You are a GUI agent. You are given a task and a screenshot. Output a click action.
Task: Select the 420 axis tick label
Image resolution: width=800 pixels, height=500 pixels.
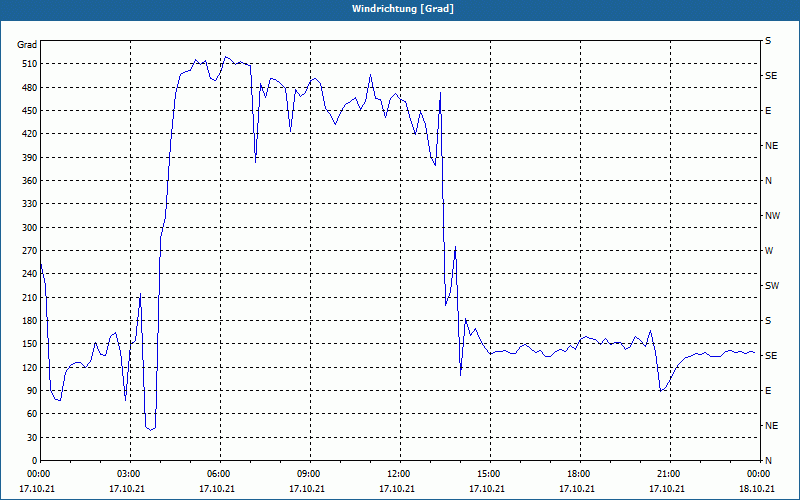(x=30, y=134)
